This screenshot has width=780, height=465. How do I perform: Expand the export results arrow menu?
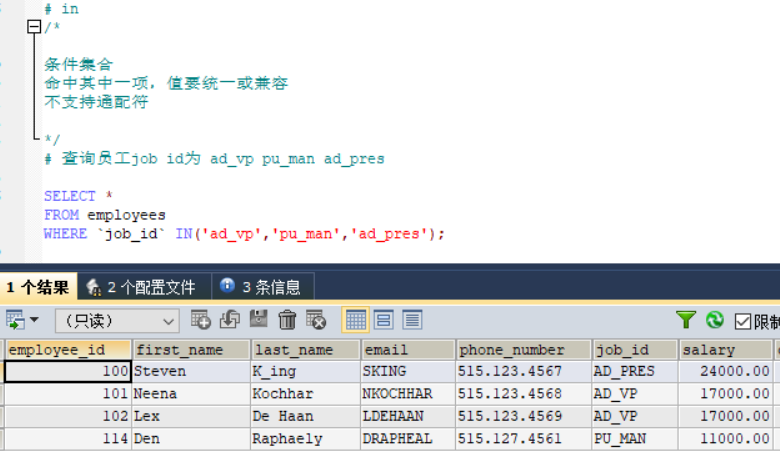[34, 319]
